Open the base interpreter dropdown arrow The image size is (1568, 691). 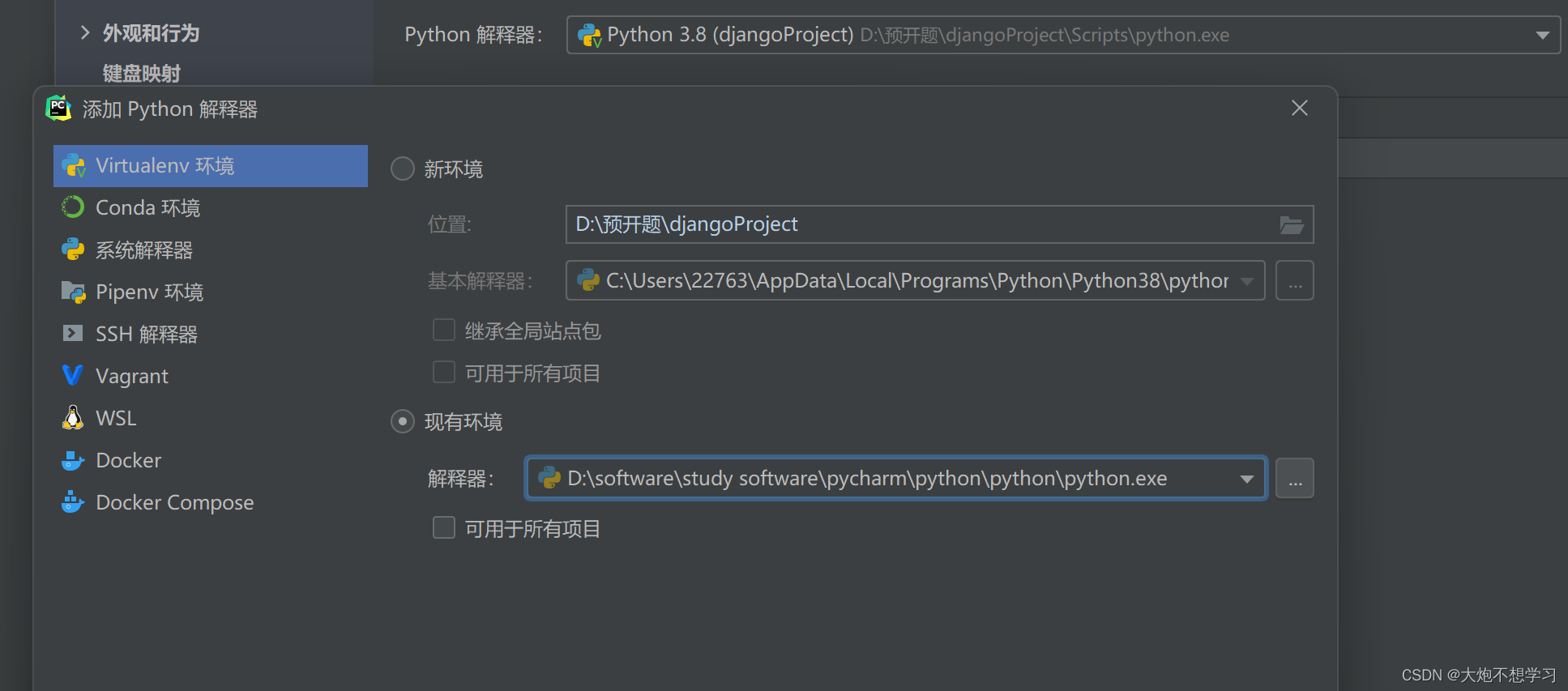(x=1247, y=281)
